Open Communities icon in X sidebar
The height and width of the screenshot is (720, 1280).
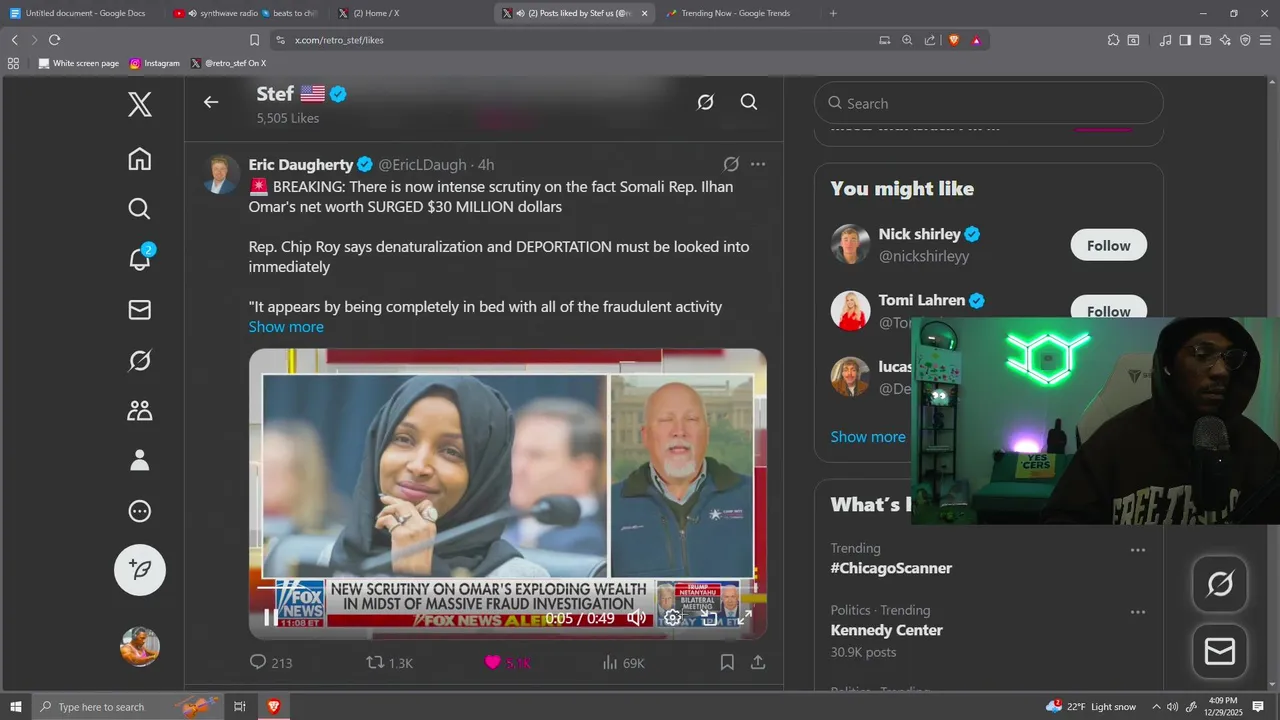click(140, 410)
